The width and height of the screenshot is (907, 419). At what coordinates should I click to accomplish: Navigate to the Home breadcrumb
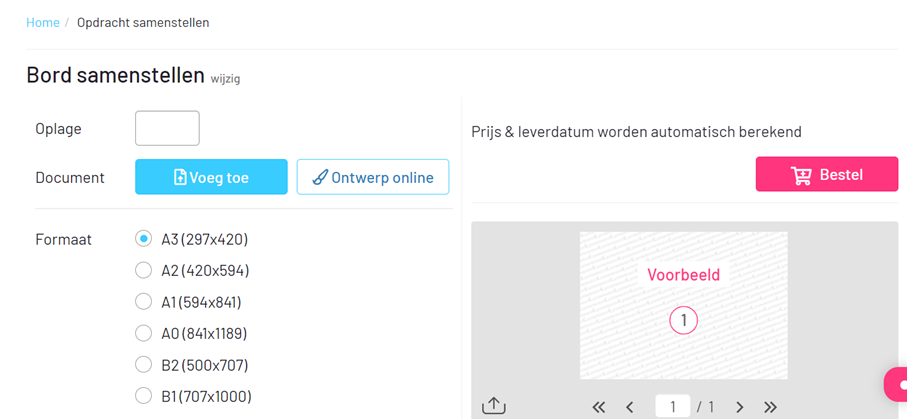tap(43, 22)
